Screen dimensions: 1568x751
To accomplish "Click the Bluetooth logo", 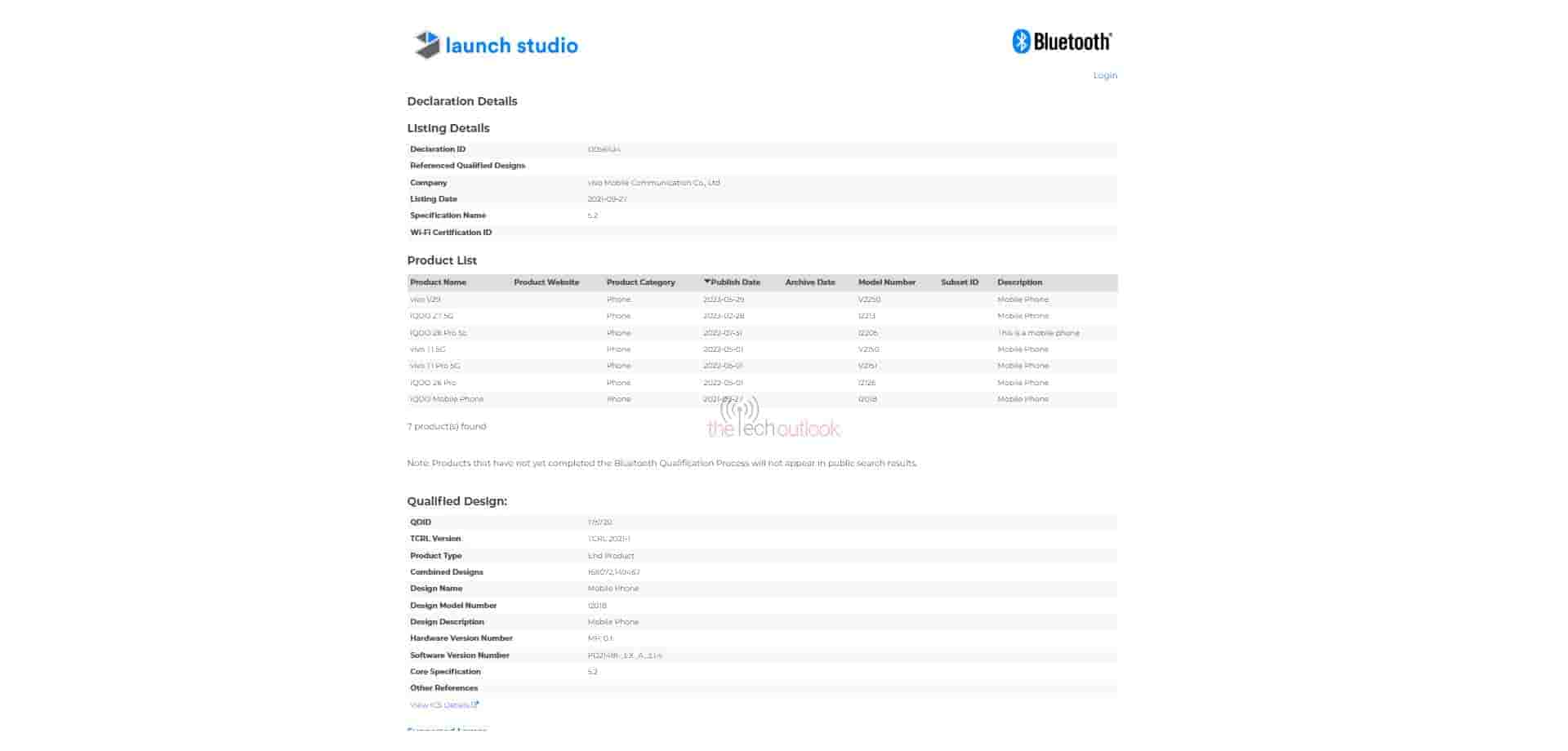I will pyautogui.click(x=1061, y=42).
